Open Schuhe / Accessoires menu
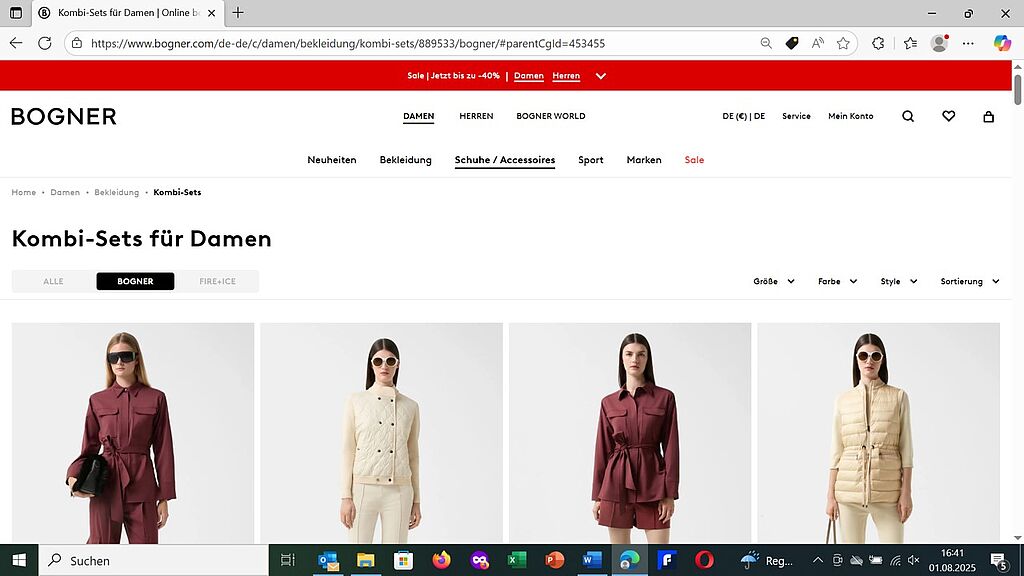The height and width of the screenshot is (576, 1024). click(505, 160)
